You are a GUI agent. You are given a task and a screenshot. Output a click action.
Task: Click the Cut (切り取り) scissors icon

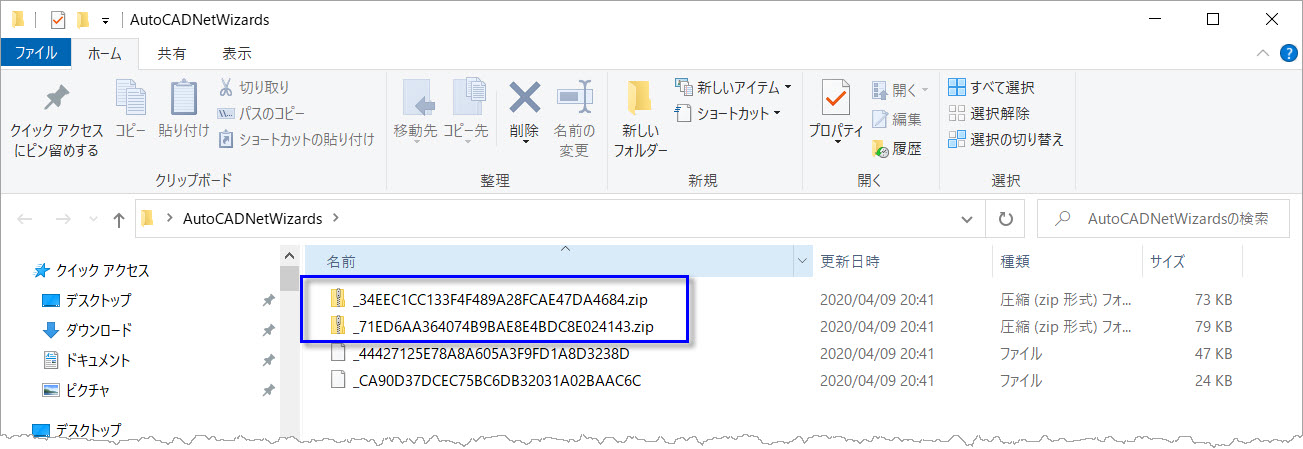click(226, 87)
